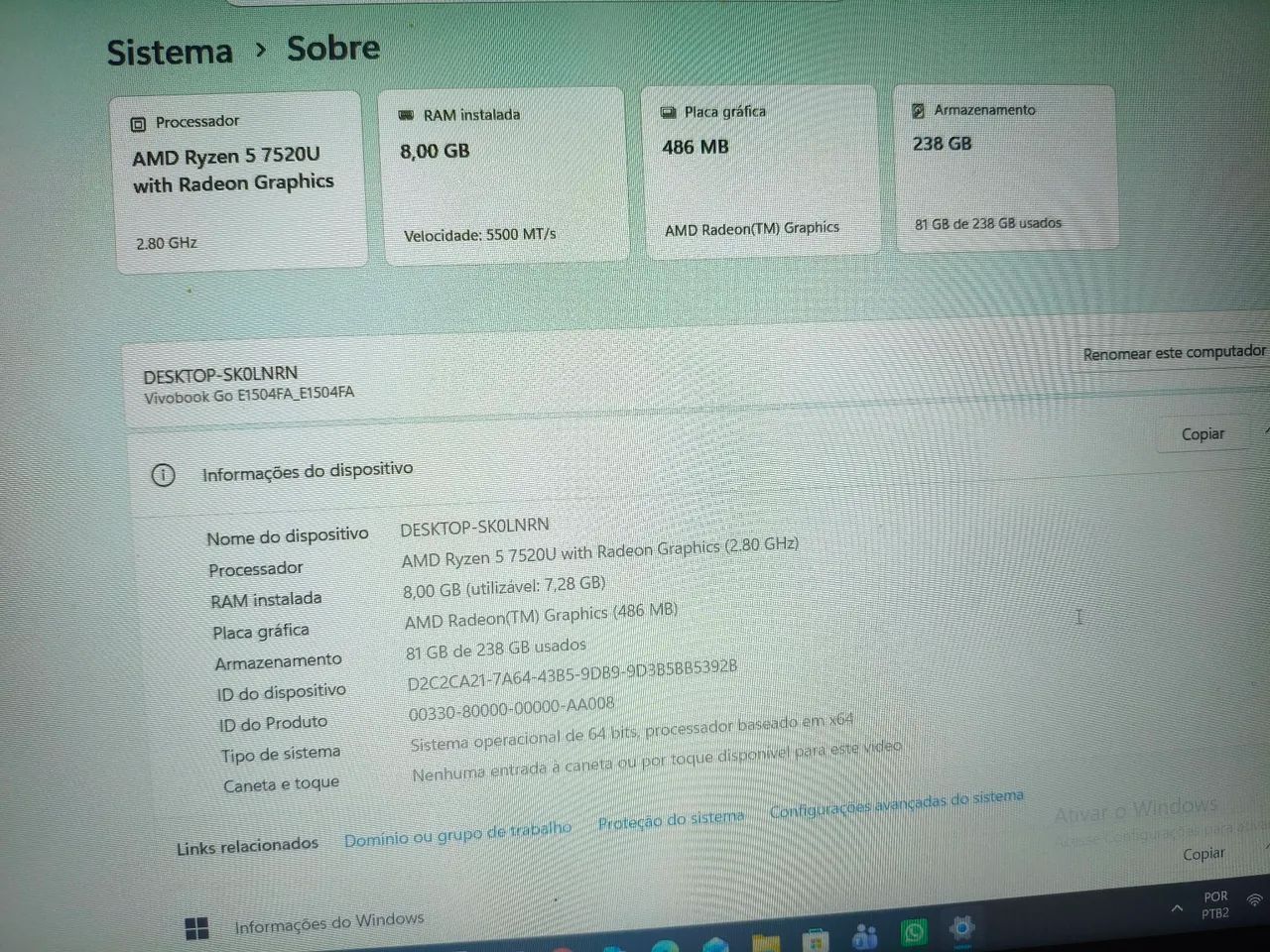1270x952 pixels.
Task: Open Settings app icon in taskbar
Action: [960, 929]
